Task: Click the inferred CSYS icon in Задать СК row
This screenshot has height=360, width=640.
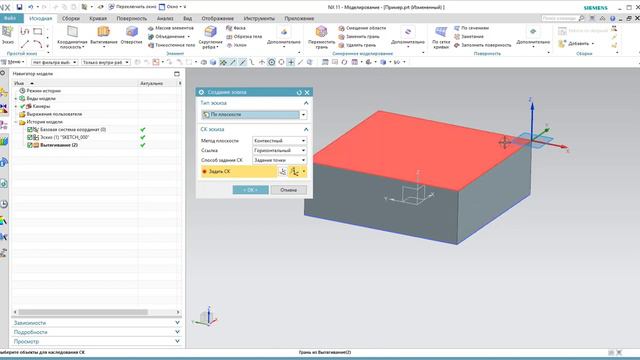Action: click(x=294, y=172)
